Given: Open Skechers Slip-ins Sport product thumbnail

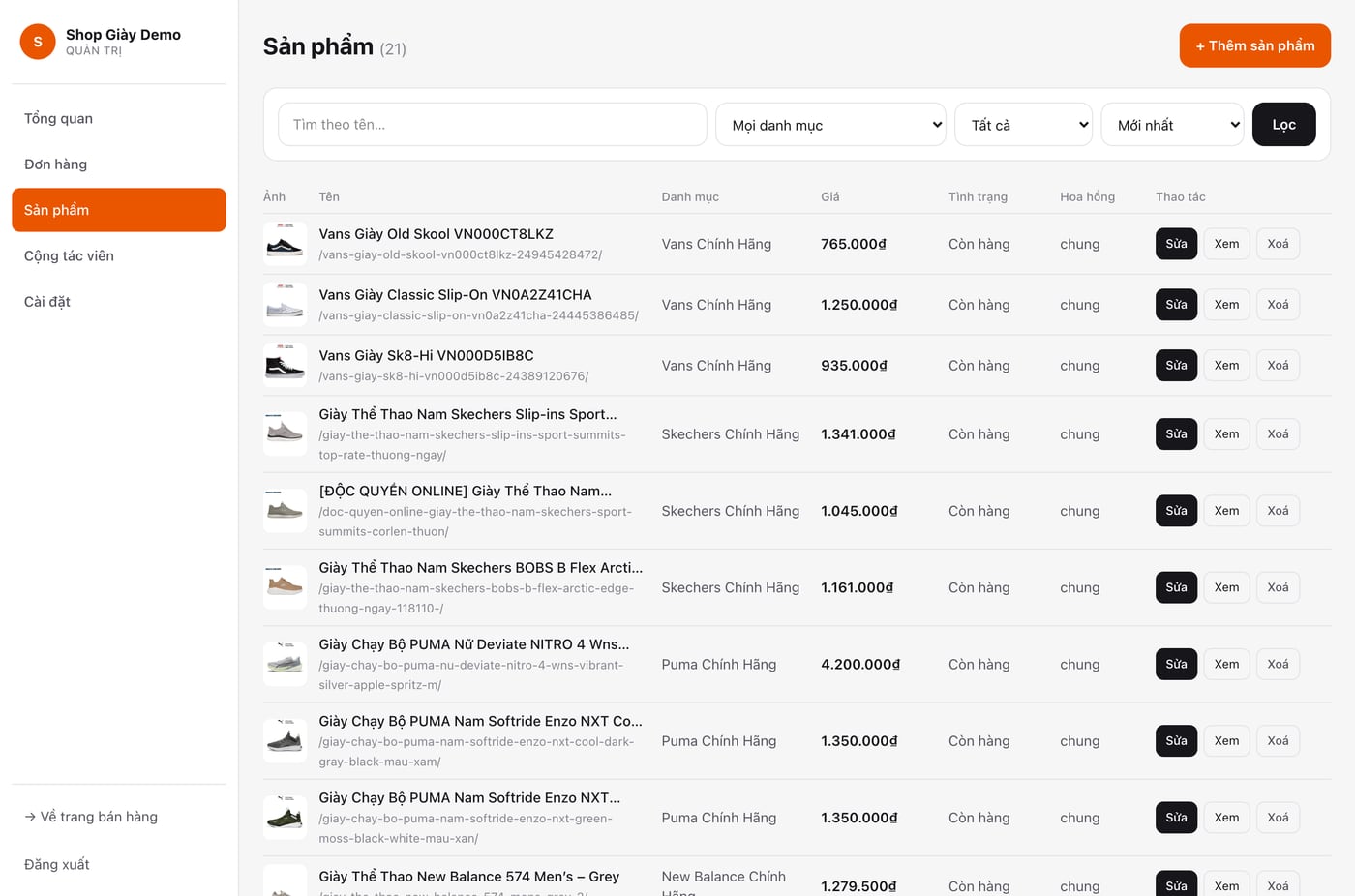Looking at the screenshot, I should point(285,434).
